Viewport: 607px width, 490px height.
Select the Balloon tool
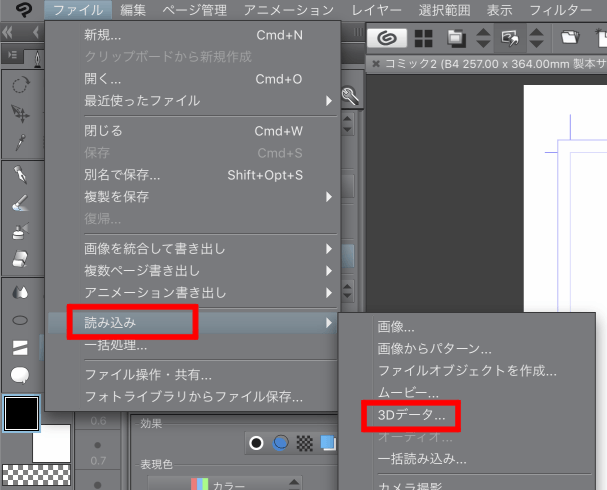[x=19, y=374]
